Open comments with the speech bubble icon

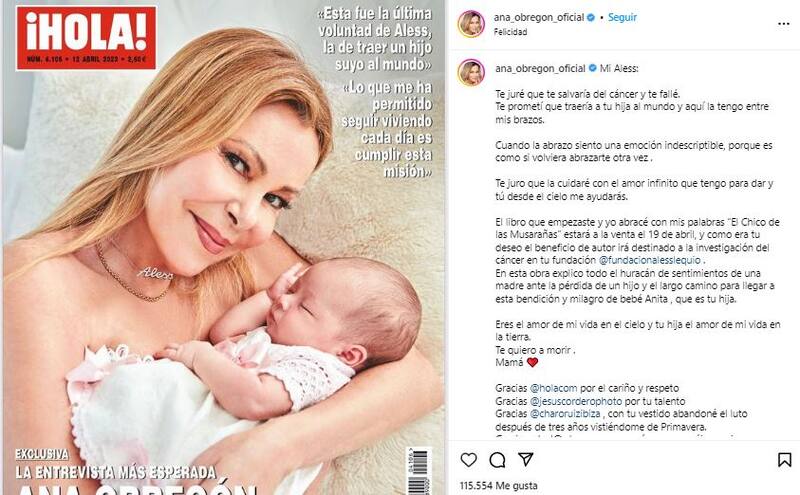pyautogui.click(x=497, y=460)
